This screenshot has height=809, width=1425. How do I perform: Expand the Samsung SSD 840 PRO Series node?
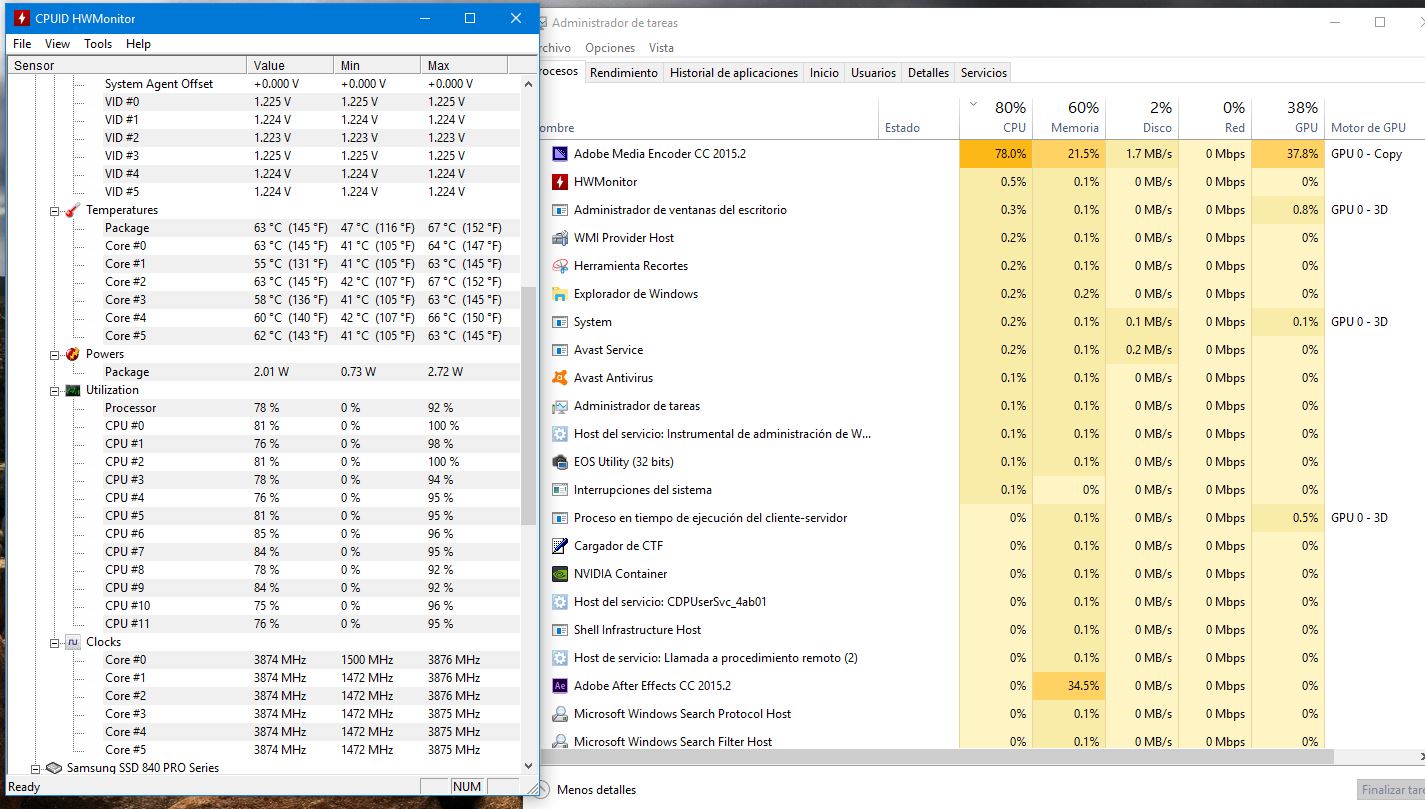[x=37, y=769]
